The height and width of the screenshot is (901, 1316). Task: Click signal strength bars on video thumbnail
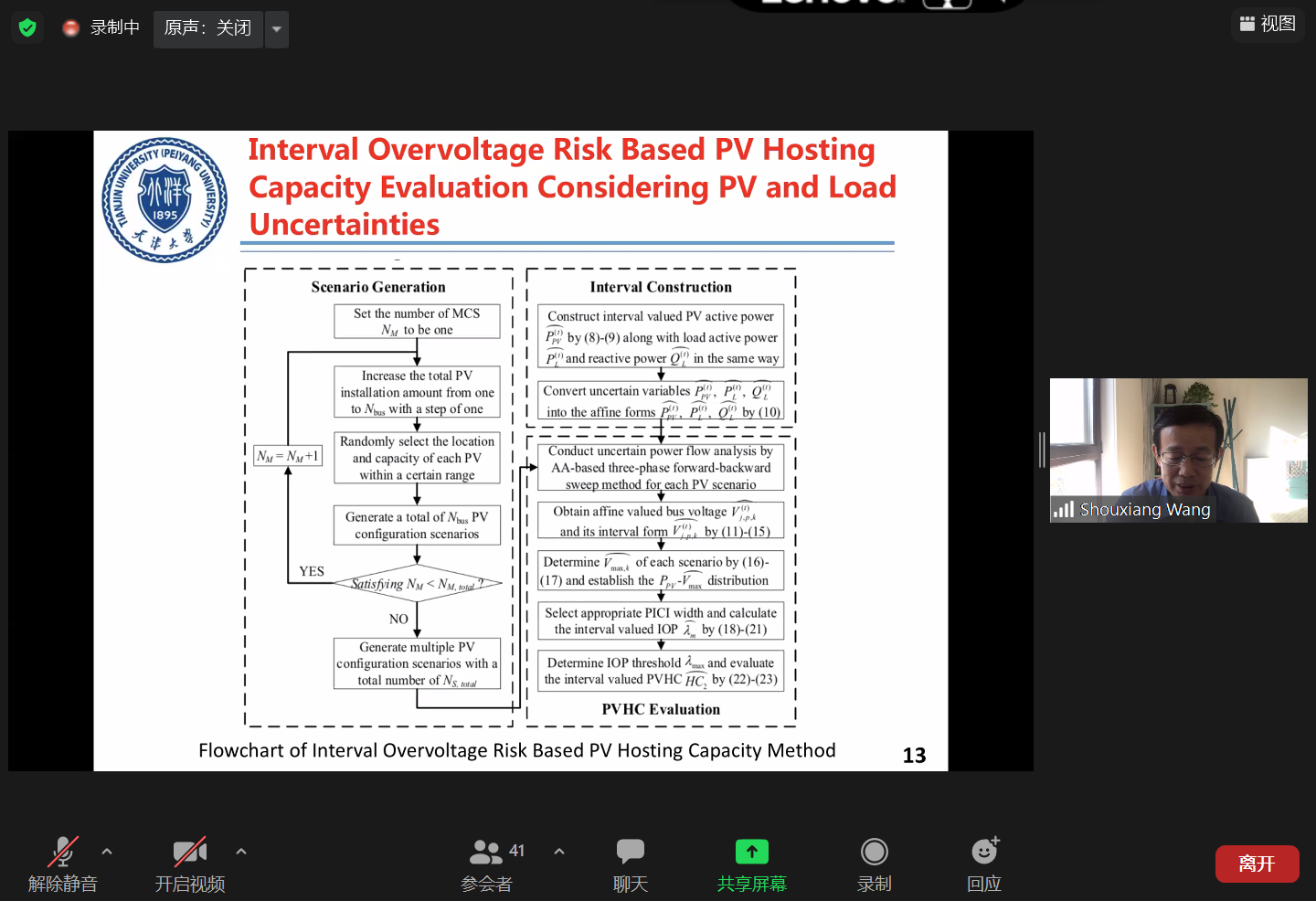pos(1063,509)
